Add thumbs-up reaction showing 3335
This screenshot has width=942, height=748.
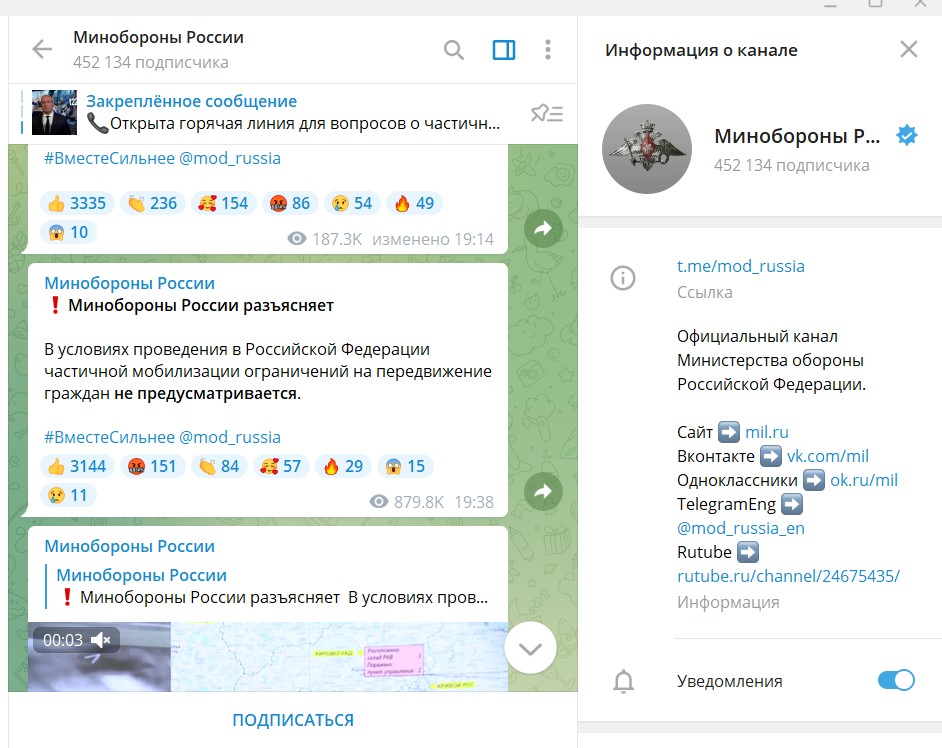point(77,203)
